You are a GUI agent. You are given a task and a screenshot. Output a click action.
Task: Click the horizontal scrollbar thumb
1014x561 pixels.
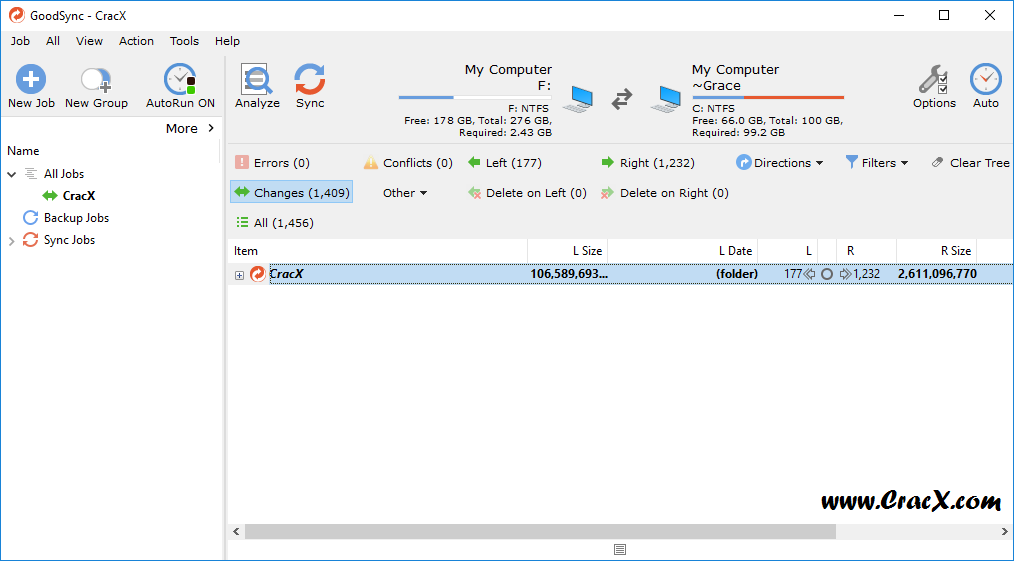point(540,531)
